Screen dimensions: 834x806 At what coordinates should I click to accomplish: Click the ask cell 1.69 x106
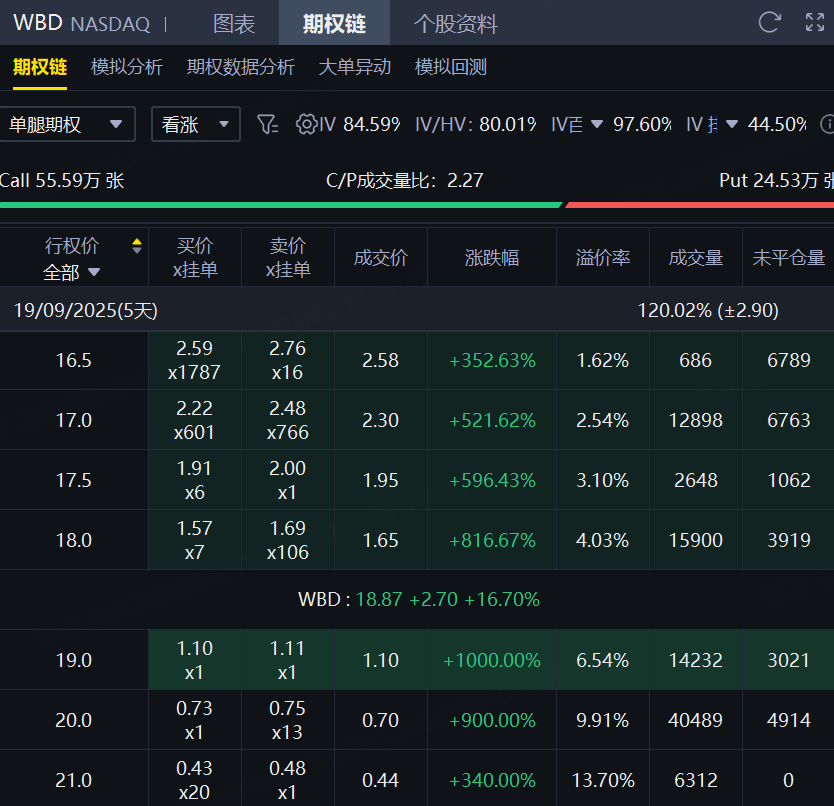288,540
